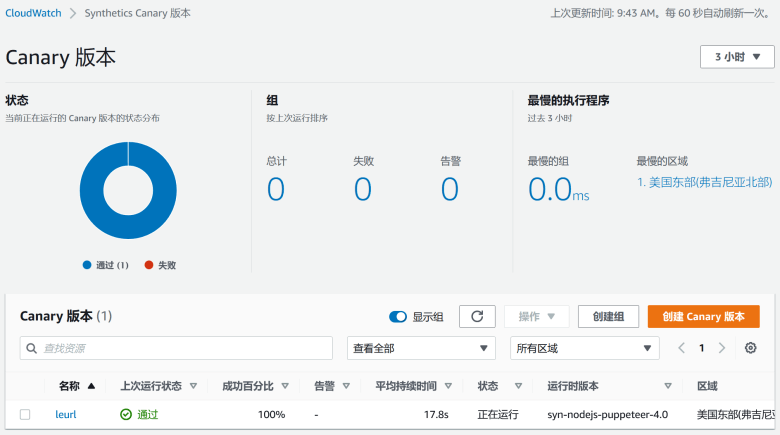Go to previous page arrow

[x=682, y=348]
